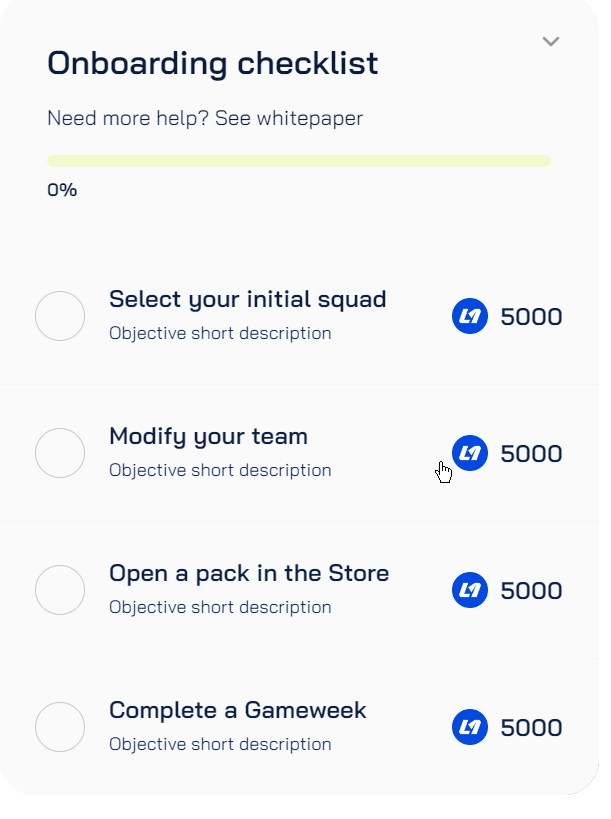Image resolution: width=611 pixels, height=819 pixels.
Task: Check the Modify your team circle
Action: click(60, 454)
